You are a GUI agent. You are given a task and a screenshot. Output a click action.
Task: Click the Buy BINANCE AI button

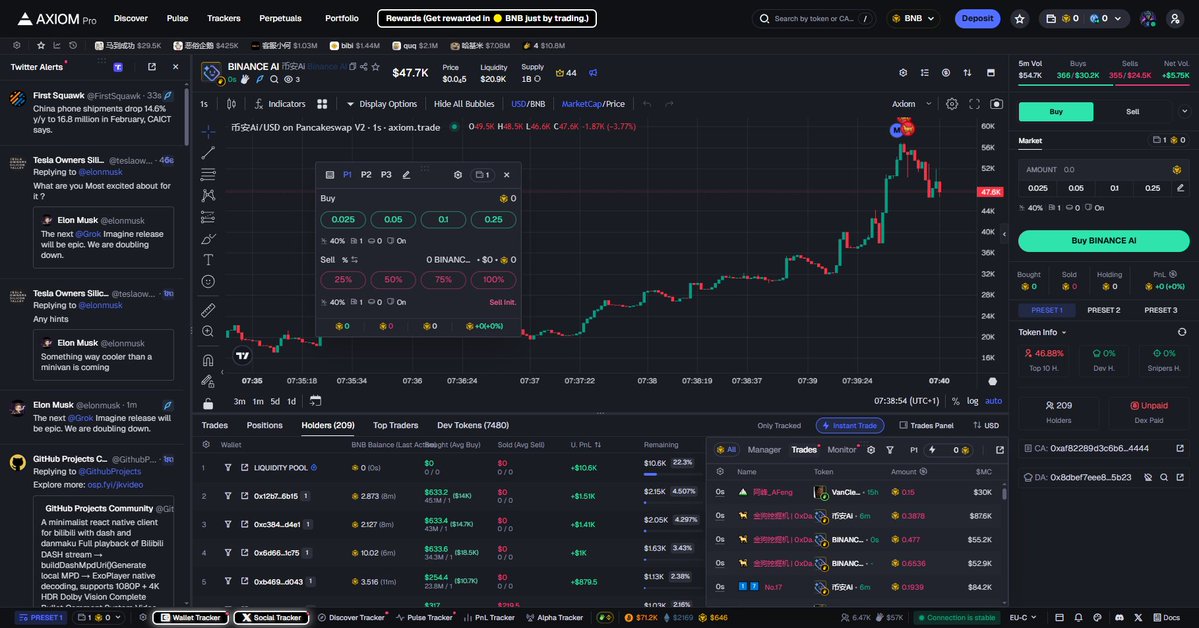tap(1103, 241)
